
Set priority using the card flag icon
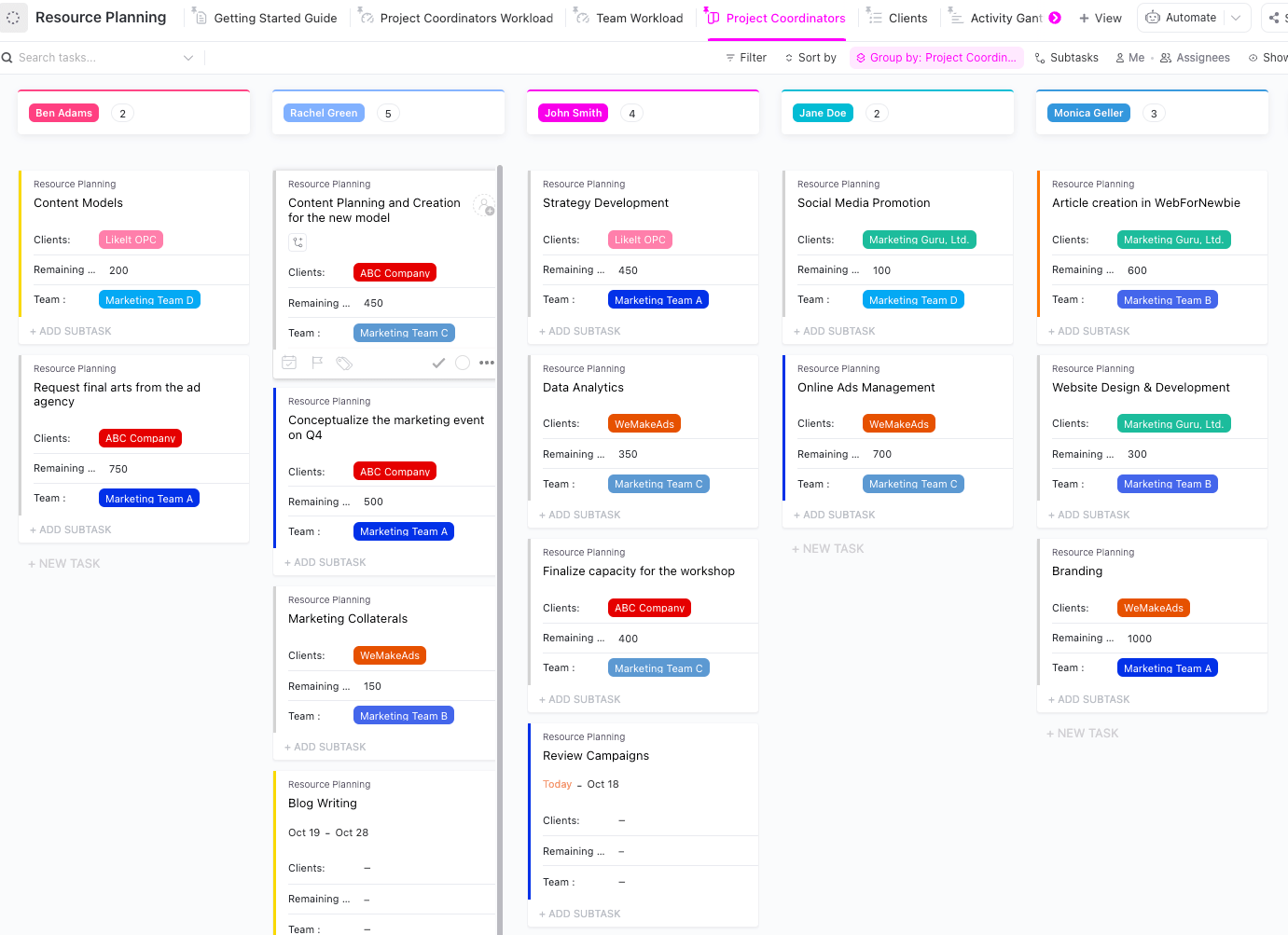pos(317,363)
